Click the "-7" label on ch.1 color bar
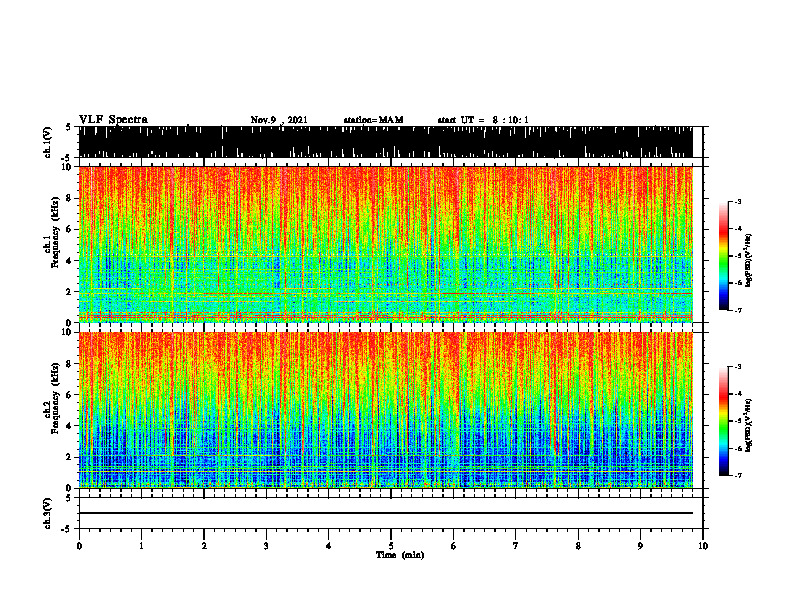The height and width of the screenshot is (612, 792). point(738,310)
